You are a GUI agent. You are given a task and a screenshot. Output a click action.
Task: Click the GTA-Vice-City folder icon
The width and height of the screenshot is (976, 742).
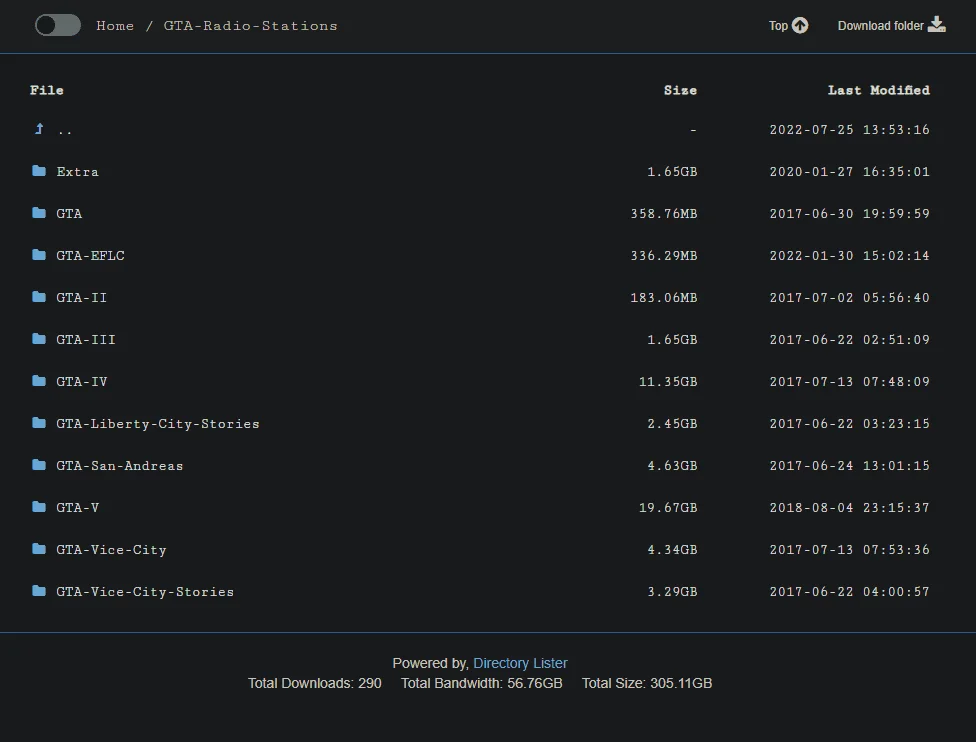tap(39, 549)
